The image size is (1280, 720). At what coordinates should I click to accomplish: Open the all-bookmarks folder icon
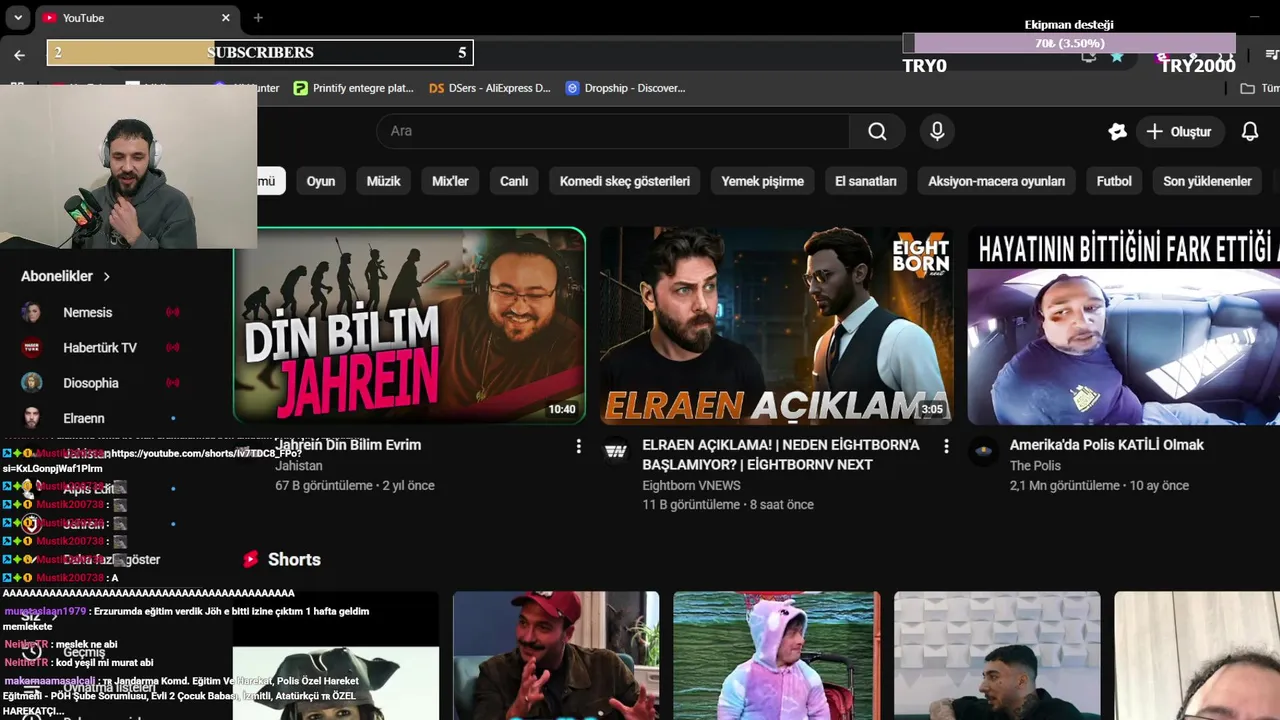1247,88
